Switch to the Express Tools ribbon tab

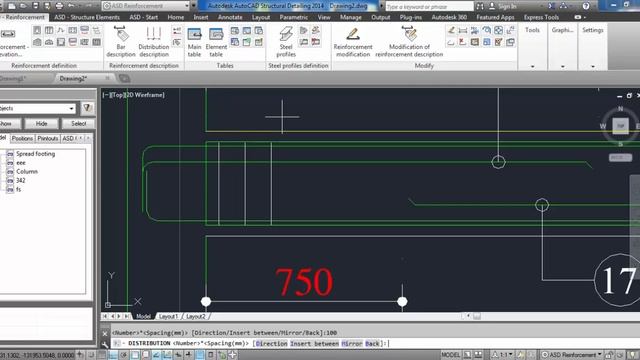click(541, 17)
